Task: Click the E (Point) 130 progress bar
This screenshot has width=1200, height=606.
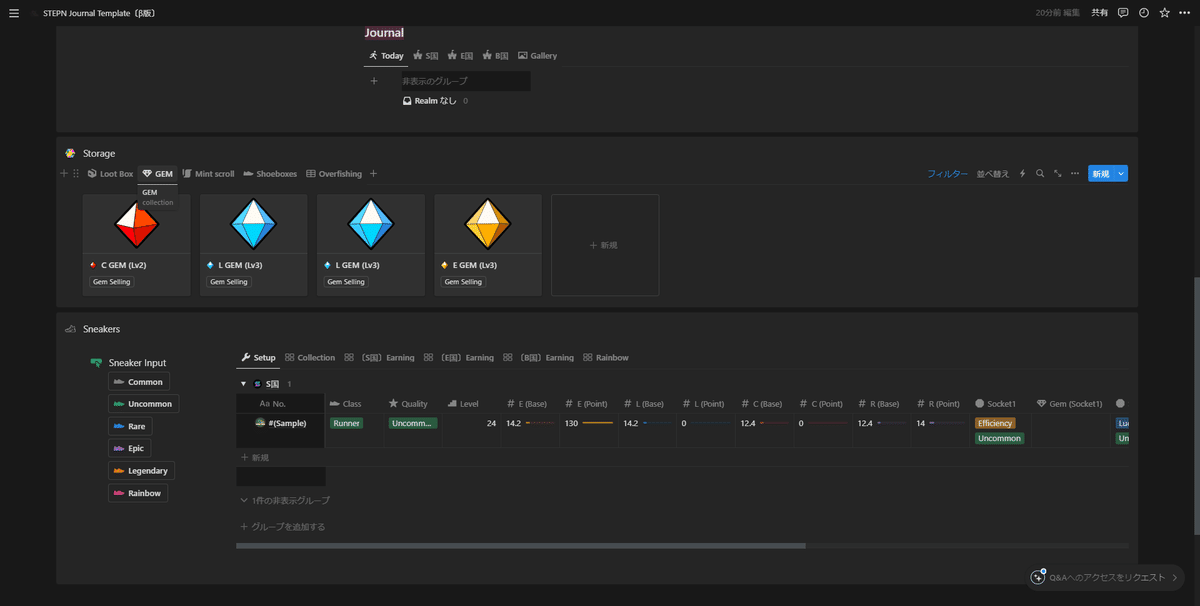Action: click(598, 423)
